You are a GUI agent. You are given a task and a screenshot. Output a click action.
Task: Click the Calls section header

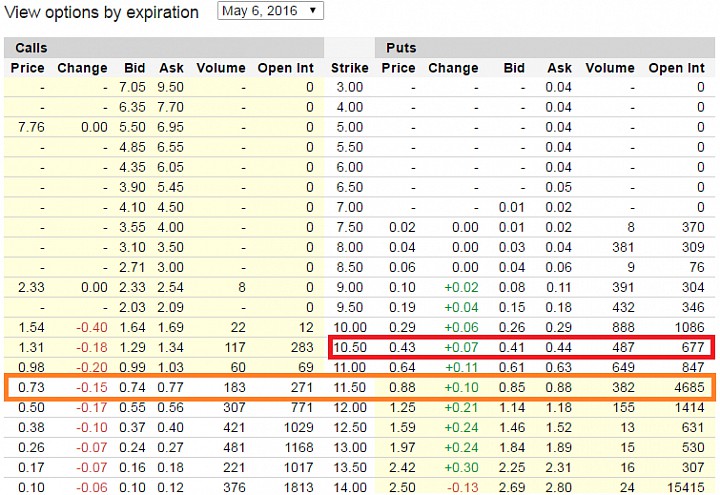(31, 48)
